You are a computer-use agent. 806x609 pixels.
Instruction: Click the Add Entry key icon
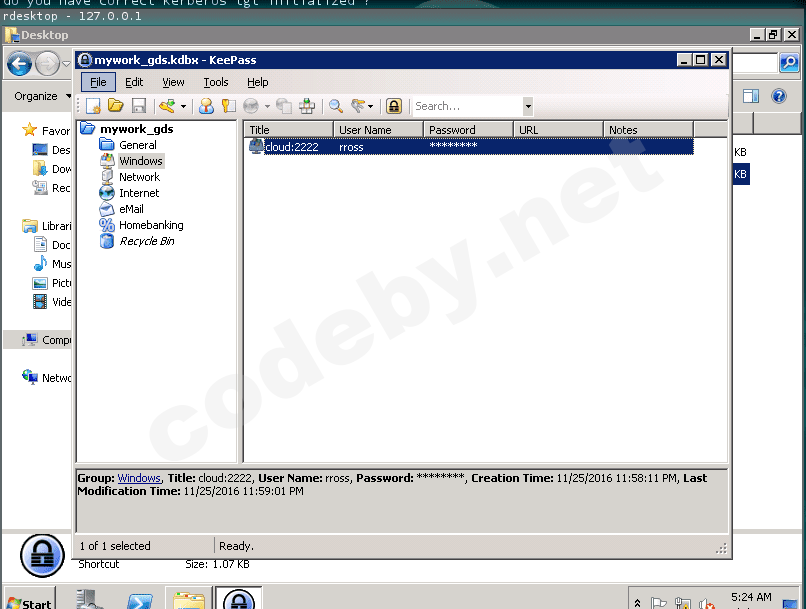coord(166,106)
